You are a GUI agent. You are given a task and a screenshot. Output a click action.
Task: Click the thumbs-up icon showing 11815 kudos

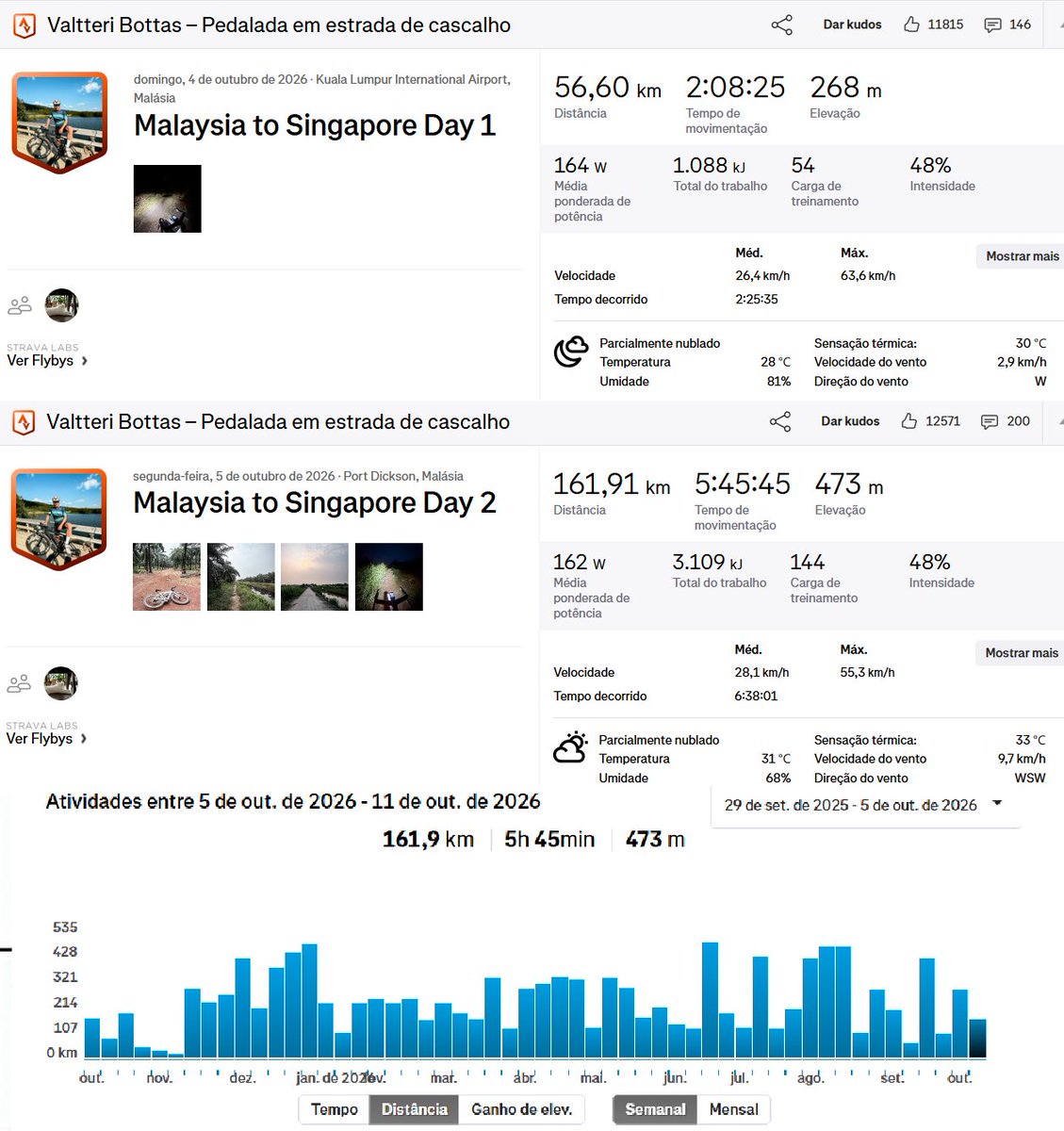911,25
